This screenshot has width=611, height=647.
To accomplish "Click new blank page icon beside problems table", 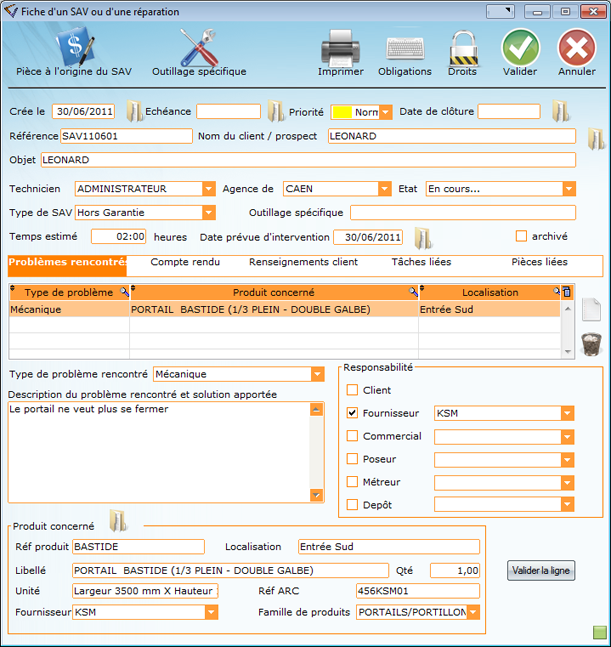I will click(x=591, y=309).
